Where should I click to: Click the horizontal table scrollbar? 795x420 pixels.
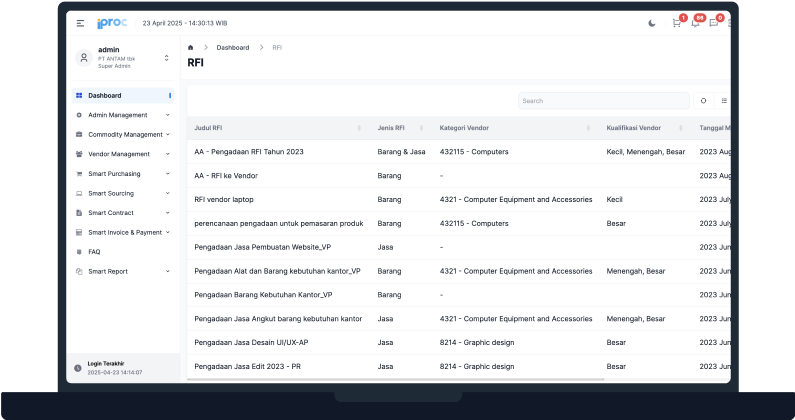coord(395,379)
